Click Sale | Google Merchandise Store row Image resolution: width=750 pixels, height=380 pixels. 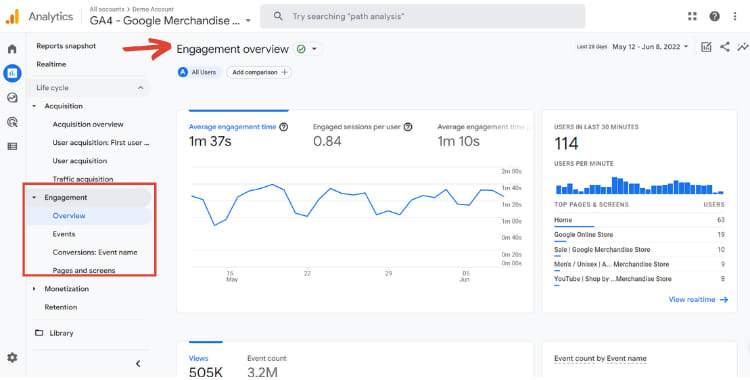click(x=639, y=250)
